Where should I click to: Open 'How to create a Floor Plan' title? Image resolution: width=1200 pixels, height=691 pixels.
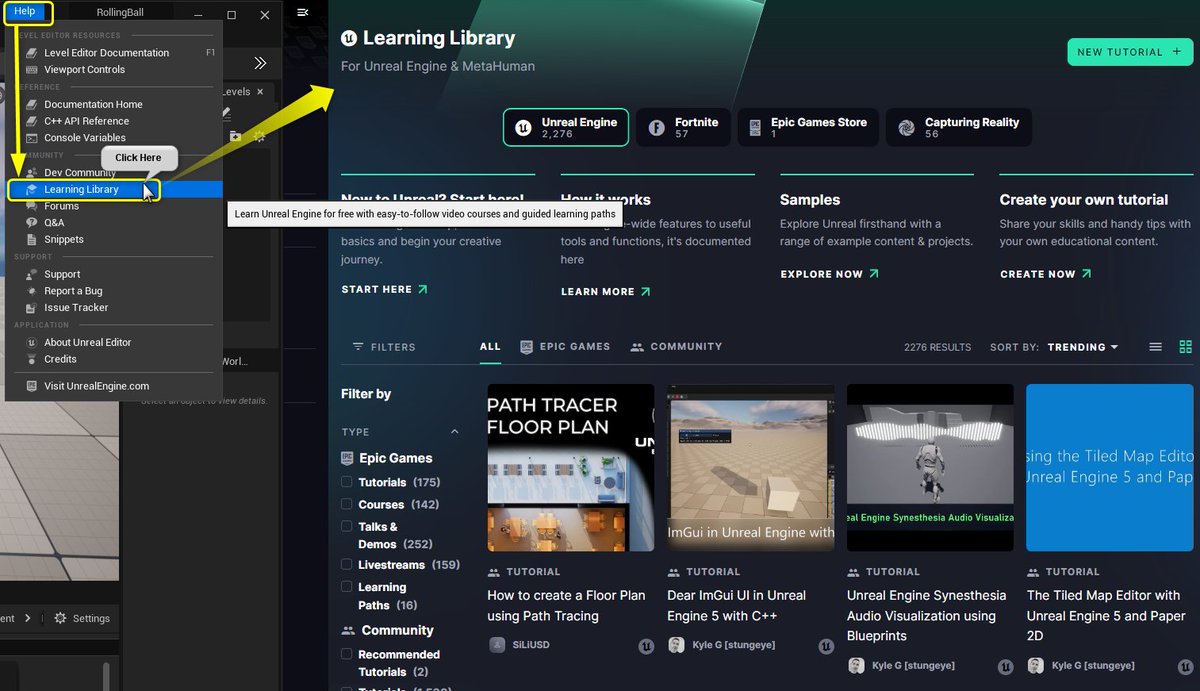pos(566,606)
